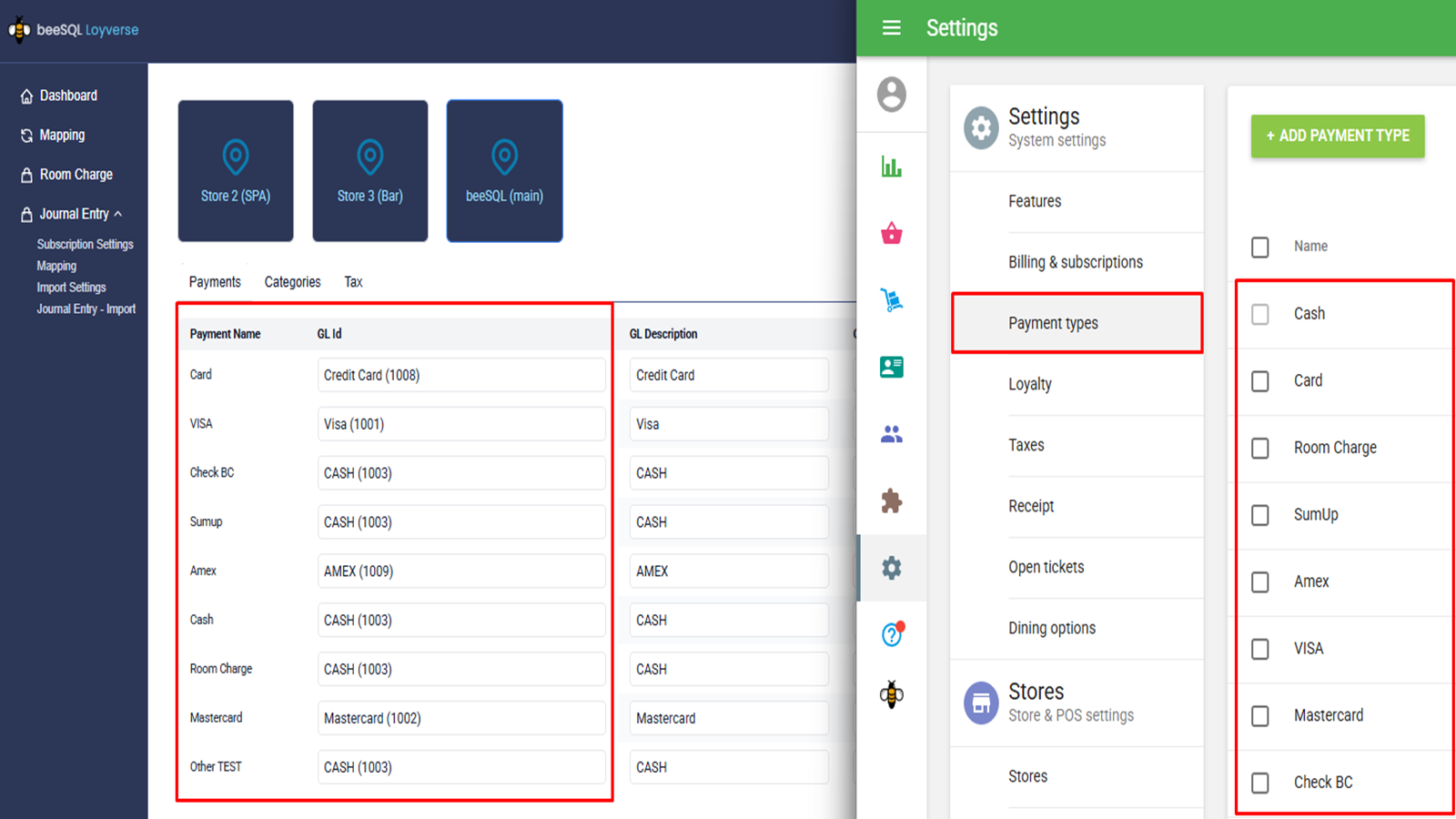Open the integrations puzzle piece icon
Image resolution: width=1456 pixels, height=819 pixels.
tap(891, 500)
